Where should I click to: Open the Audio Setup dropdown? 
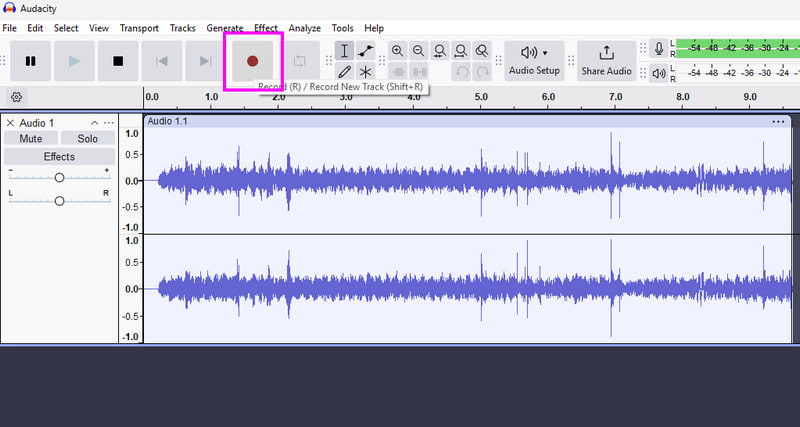tap(534, 61)
